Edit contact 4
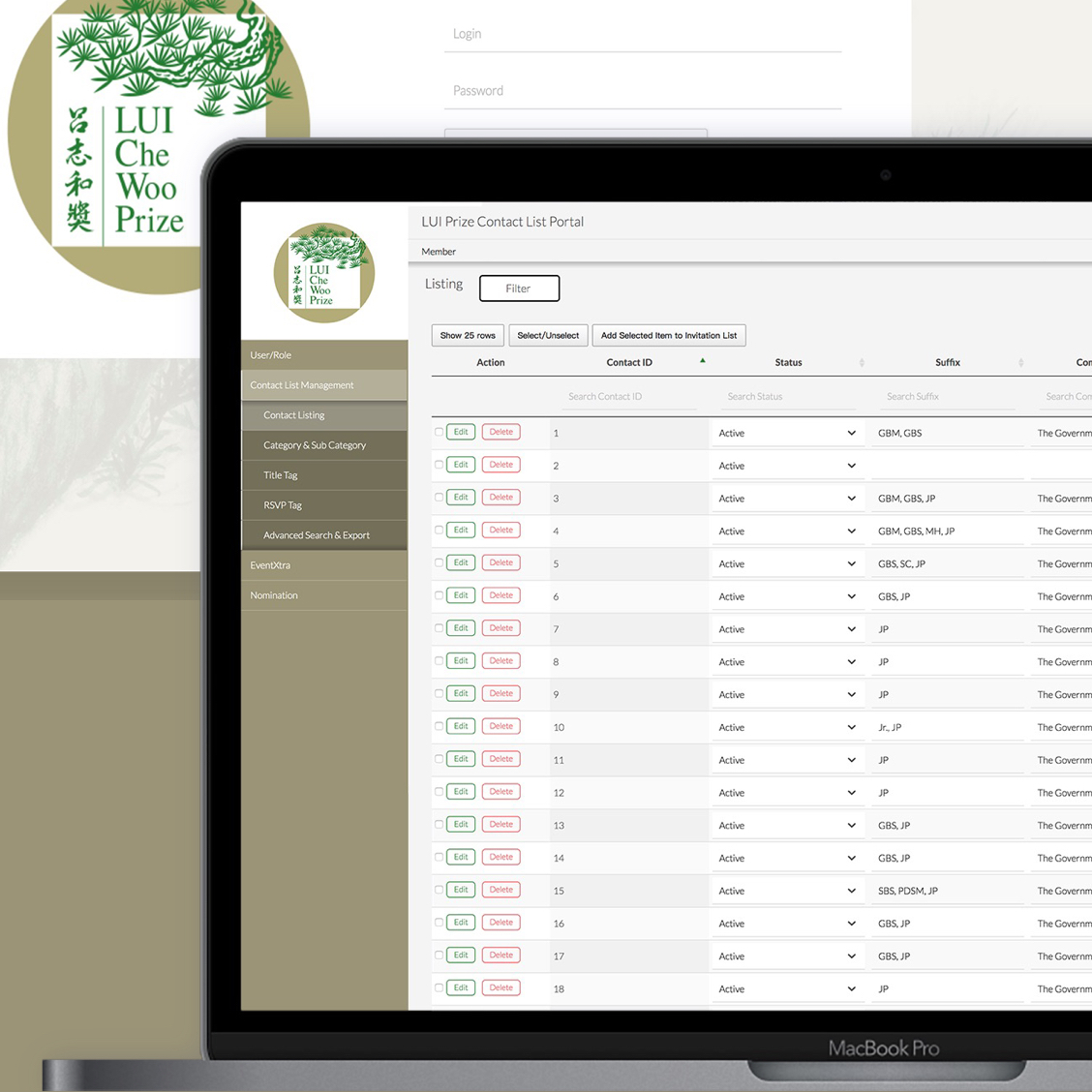 461,530
